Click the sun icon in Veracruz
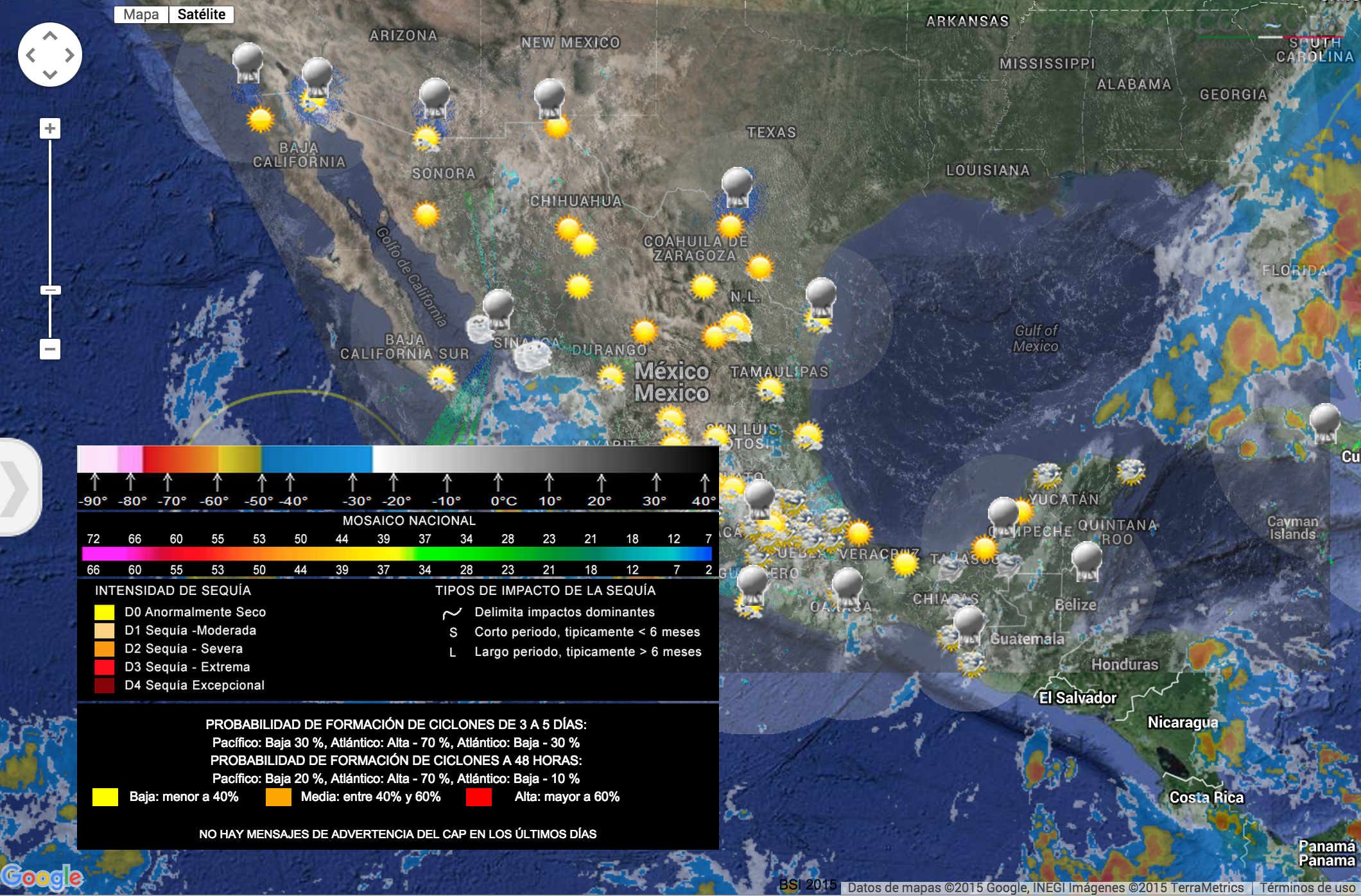Viewport: 1361px width, 896px height. point(905,564)
